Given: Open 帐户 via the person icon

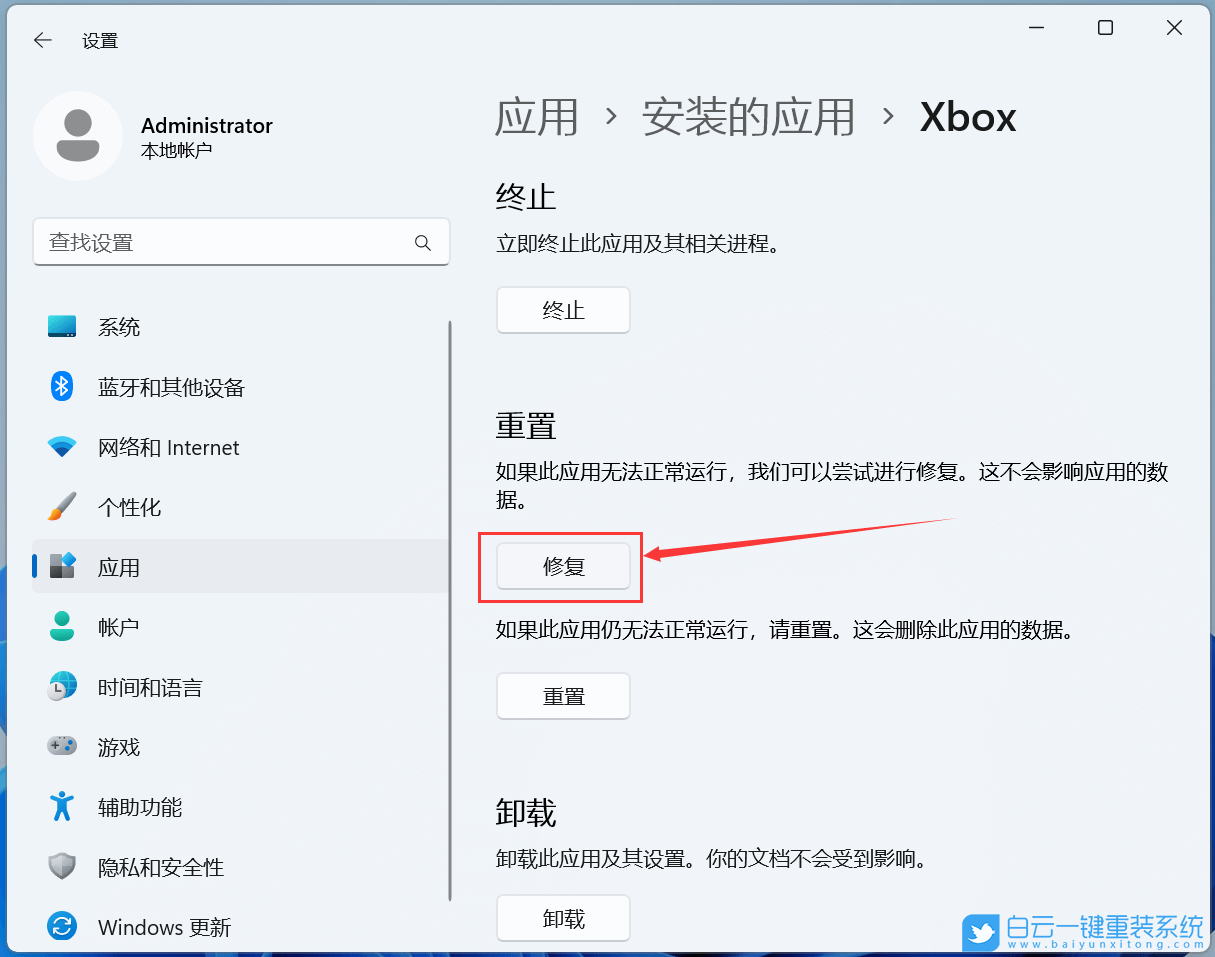Looking at the screenshot, I should tap(61, 627).
